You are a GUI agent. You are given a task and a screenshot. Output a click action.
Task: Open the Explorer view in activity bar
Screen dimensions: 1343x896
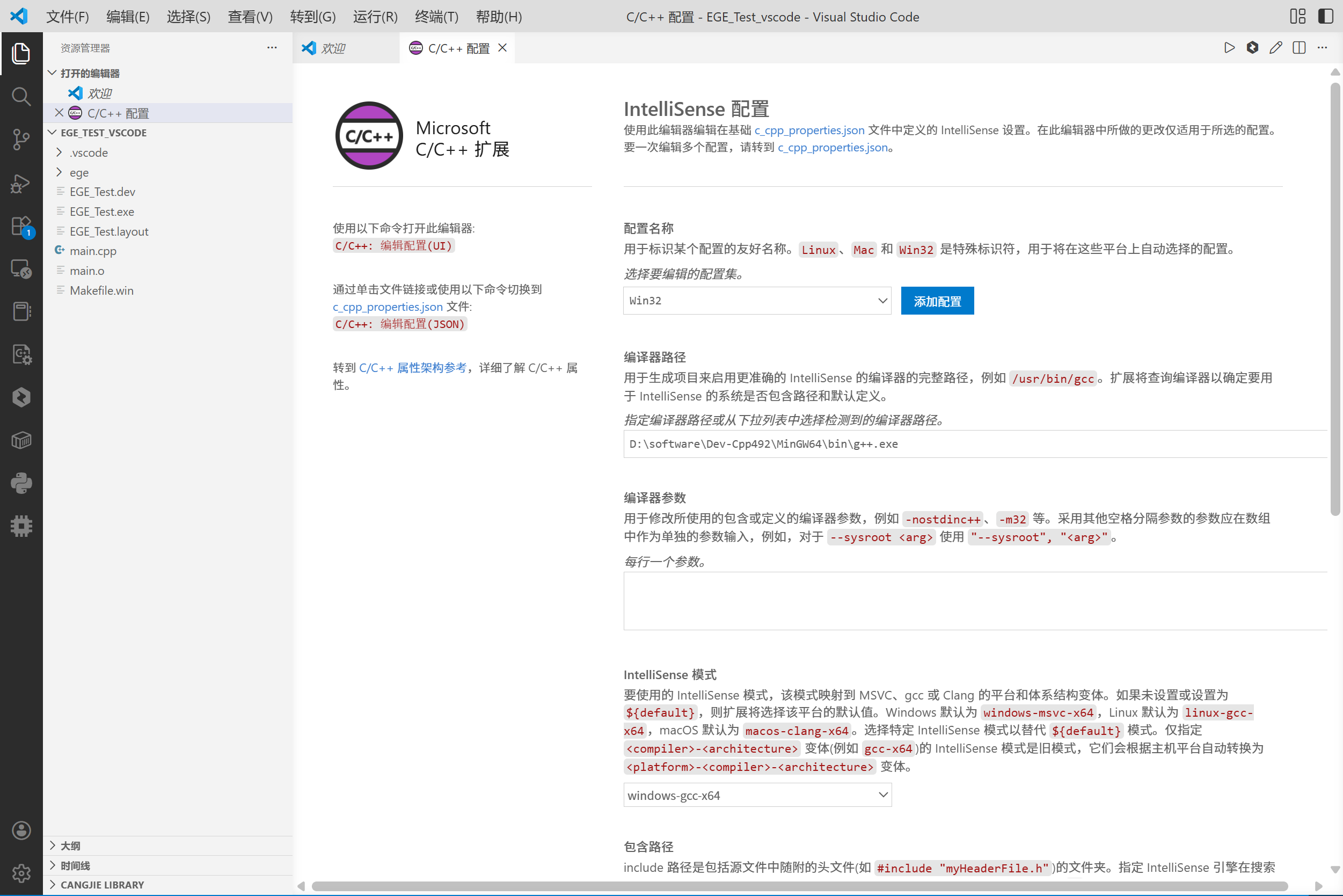[x=21, y=53]
